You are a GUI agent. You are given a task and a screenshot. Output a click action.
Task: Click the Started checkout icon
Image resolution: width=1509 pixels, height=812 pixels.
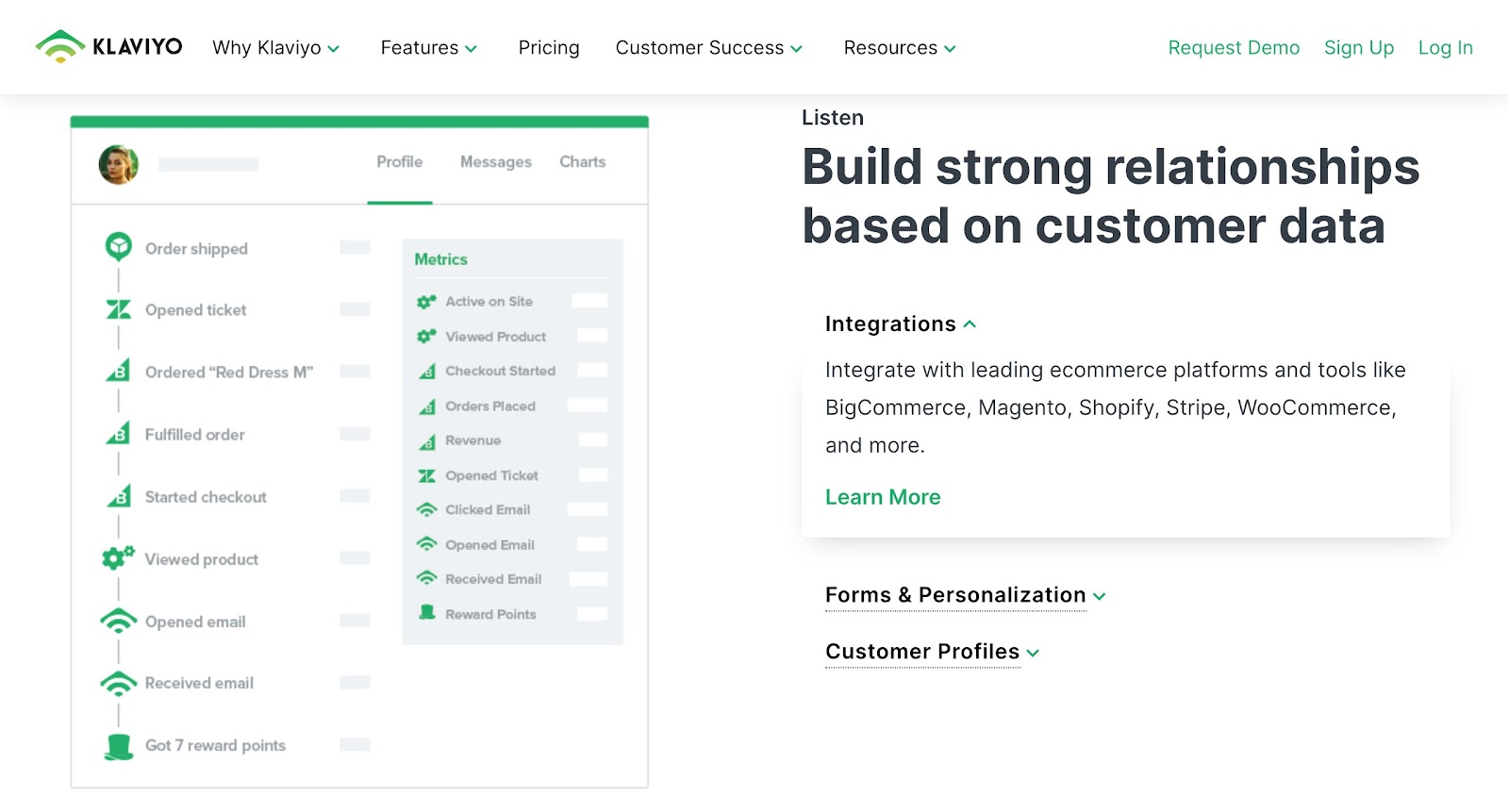tap(119, 495)
